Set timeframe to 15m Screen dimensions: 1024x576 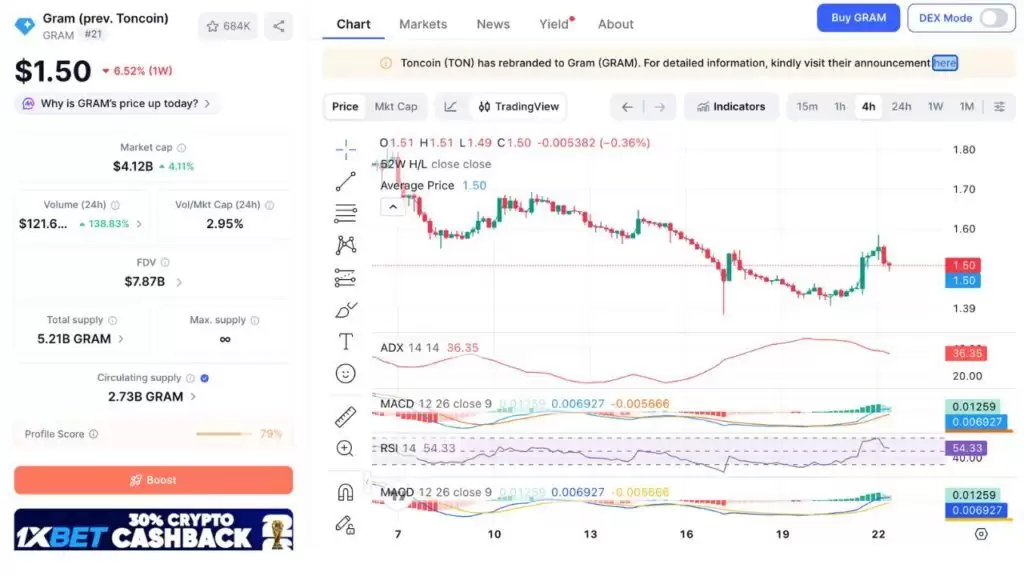(x=807, y=106)
